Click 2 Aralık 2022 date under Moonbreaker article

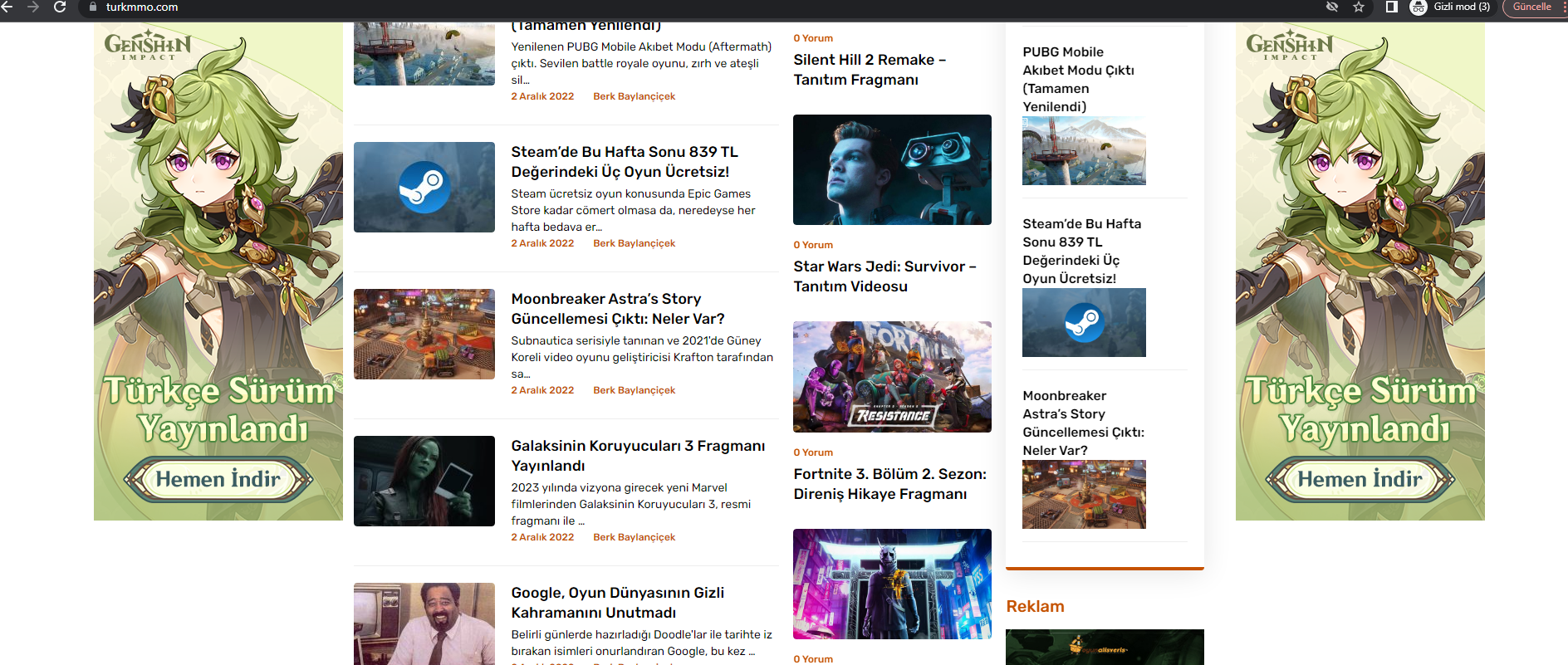(x=542, y=390)
